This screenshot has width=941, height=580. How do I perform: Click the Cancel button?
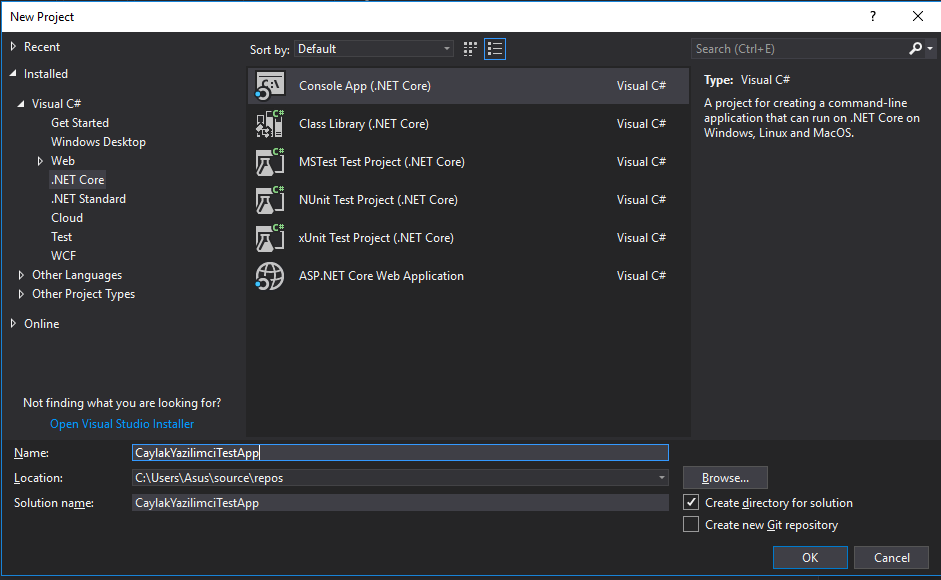[x=891, y=557]
